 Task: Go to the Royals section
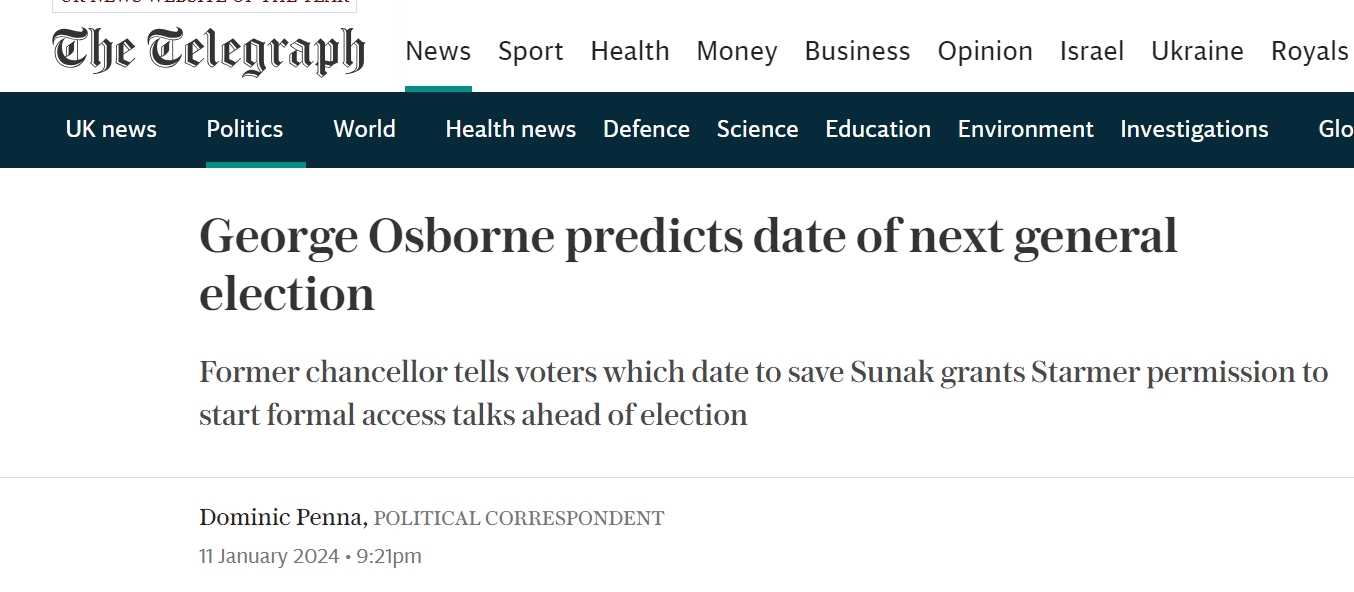click(1310, 51)
